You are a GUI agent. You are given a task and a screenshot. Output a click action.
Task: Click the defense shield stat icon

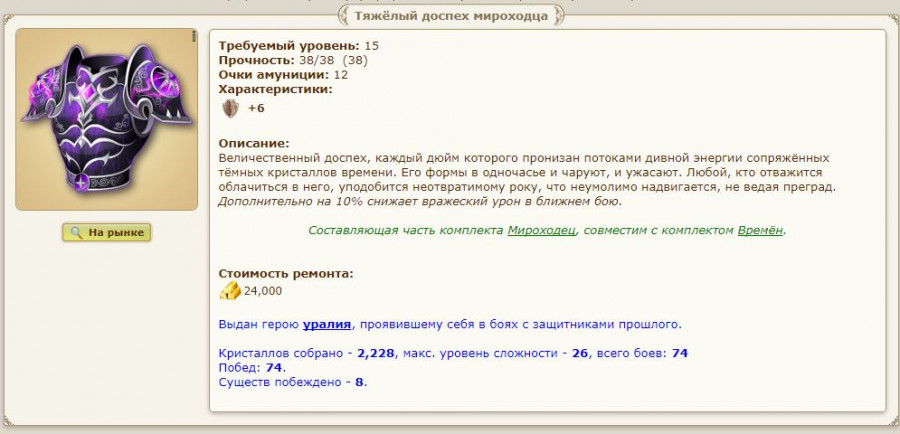230,108
